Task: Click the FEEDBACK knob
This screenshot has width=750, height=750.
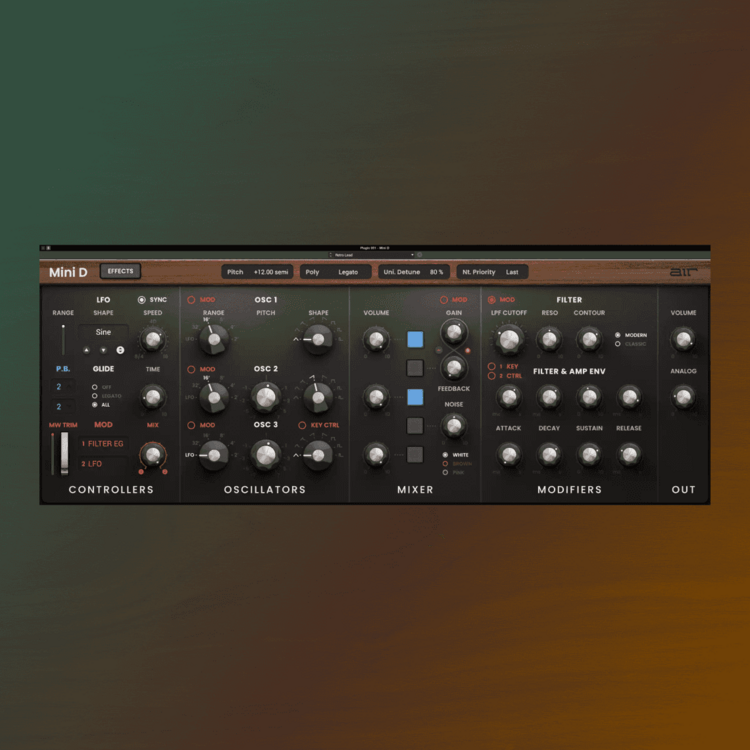Action: point(453,368)
